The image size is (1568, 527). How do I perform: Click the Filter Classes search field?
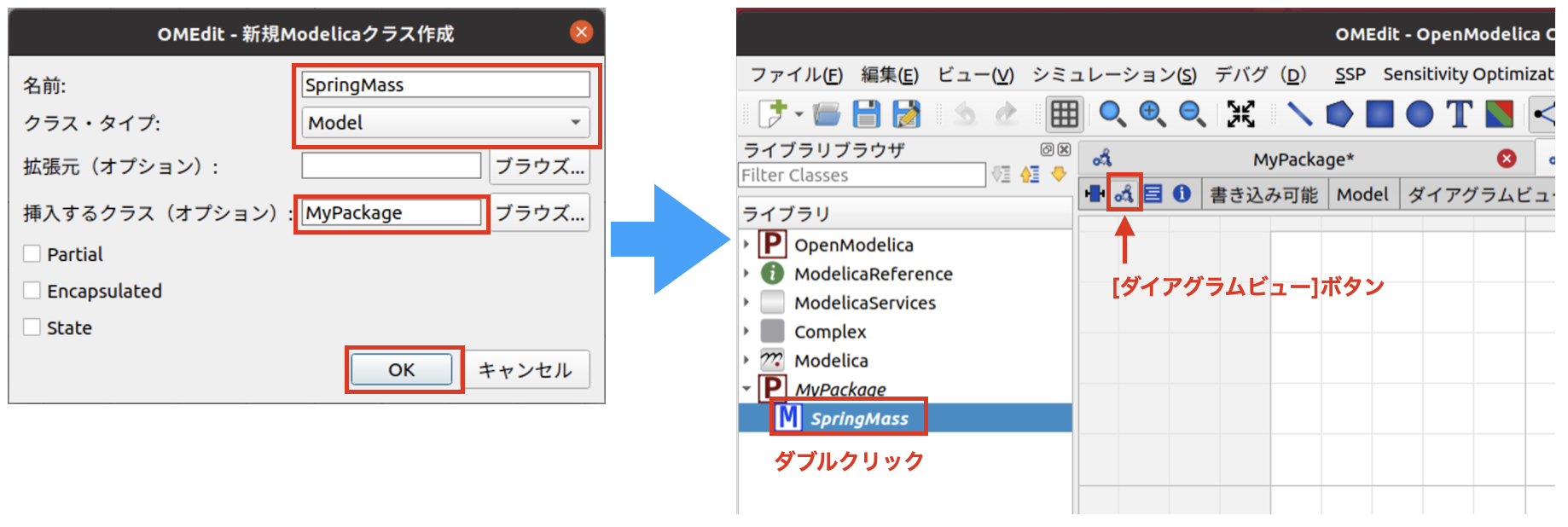(x=862, y=175)
